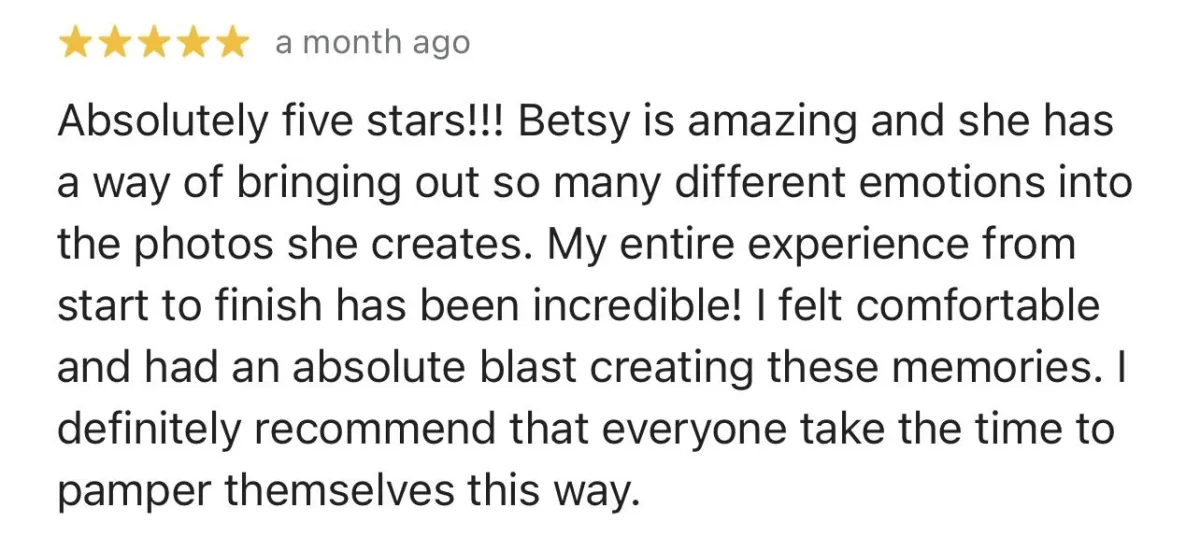The width and height of the screenshot is (1200, 536).
Task: Click the fourth gold star in the rating
Action: 194,44
